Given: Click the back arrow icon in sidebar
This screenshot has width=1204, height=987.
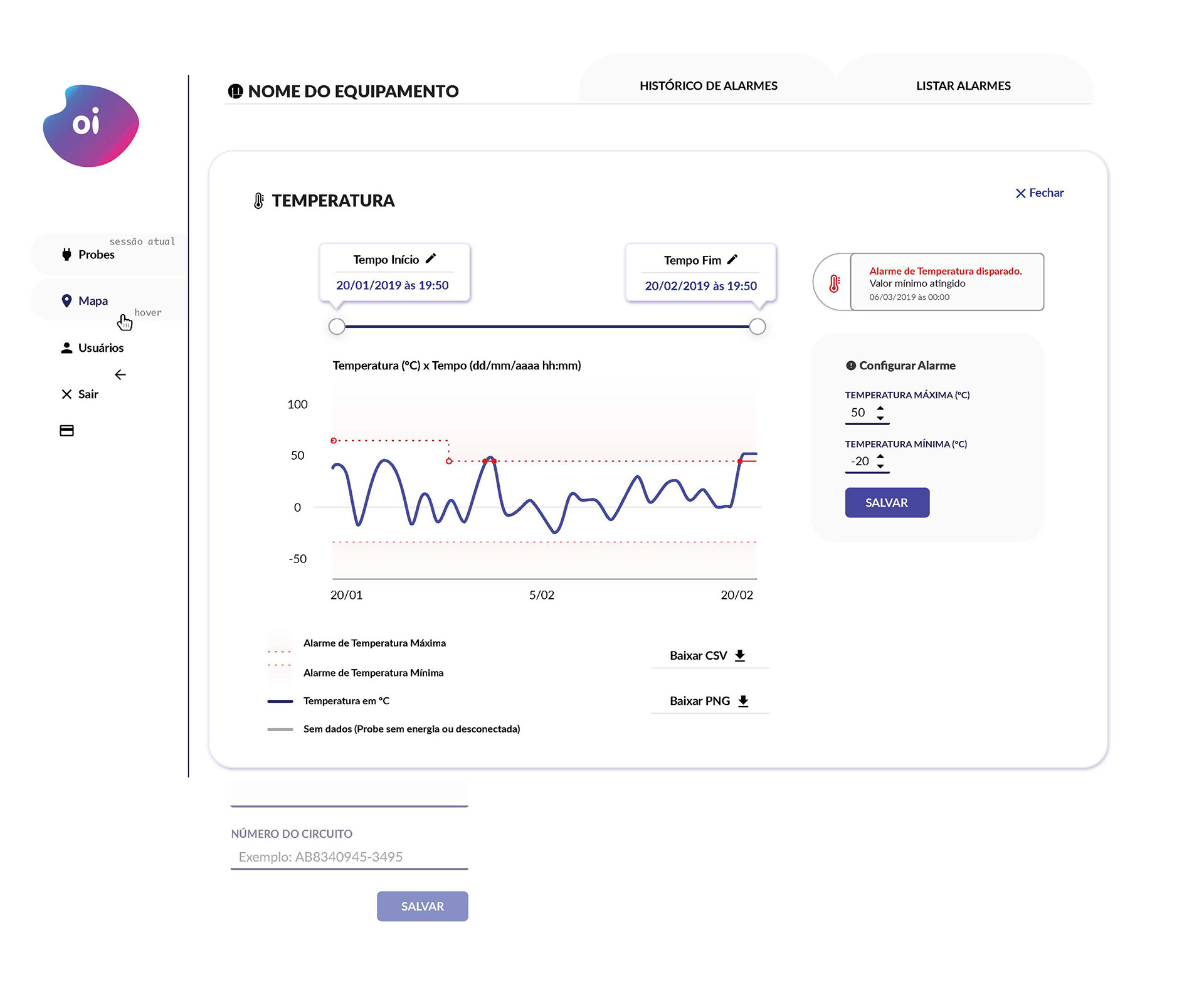Looking at the screenshot, I should [120, 375].
